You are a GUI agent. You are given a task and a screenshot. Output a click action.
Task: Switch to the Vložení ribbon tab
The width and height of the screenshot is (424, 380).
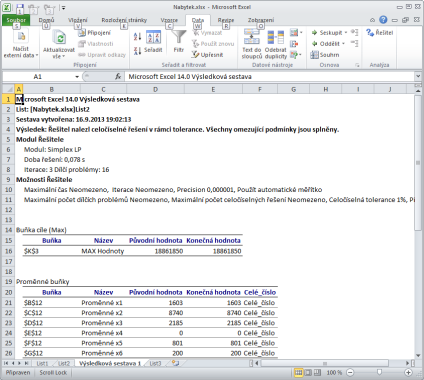[x=78, y=20]
